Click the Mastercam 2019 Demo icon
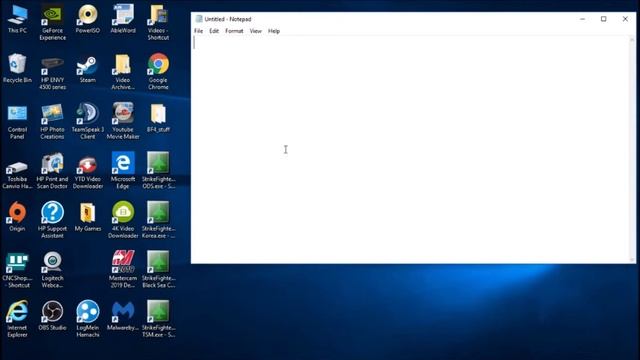This screenshot has height=360, width=640. 123,270
